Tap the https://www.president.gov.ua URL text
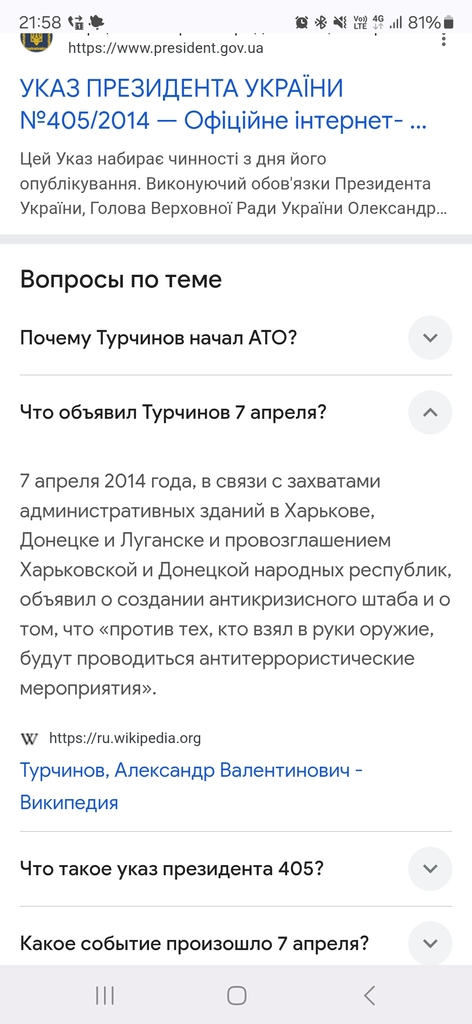The height and width of the screenshot is (1024, 472). pyautogui.click(x=166, y=48)
